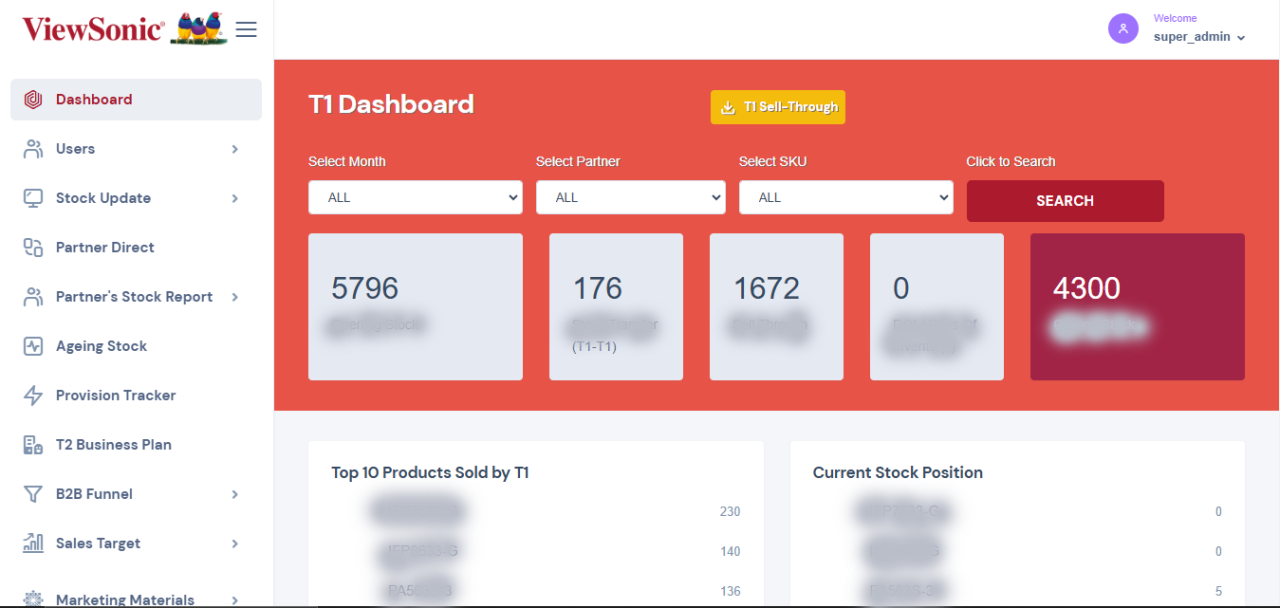The height and width of the screenshot is (608, 1280).
Task: Expand Partner's Stock Report chevron
Action: coord(235,297)
